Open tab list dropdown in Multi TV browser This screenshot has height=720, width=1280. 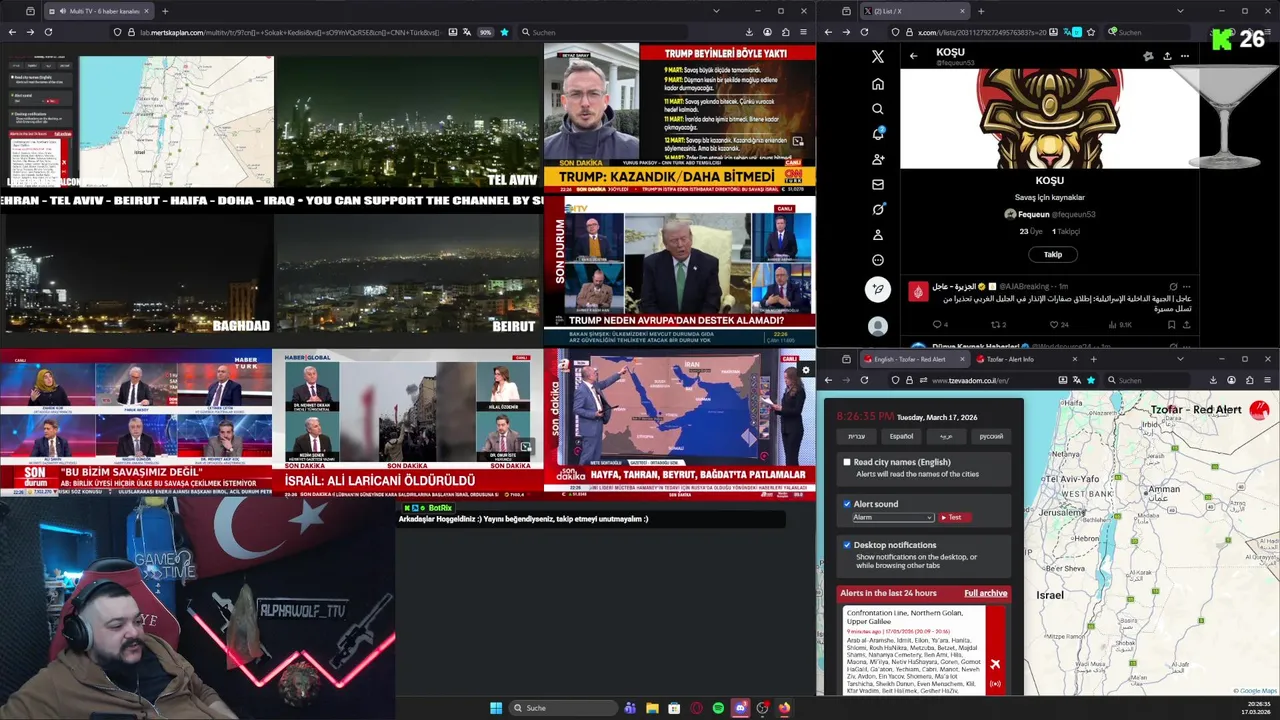716,11
